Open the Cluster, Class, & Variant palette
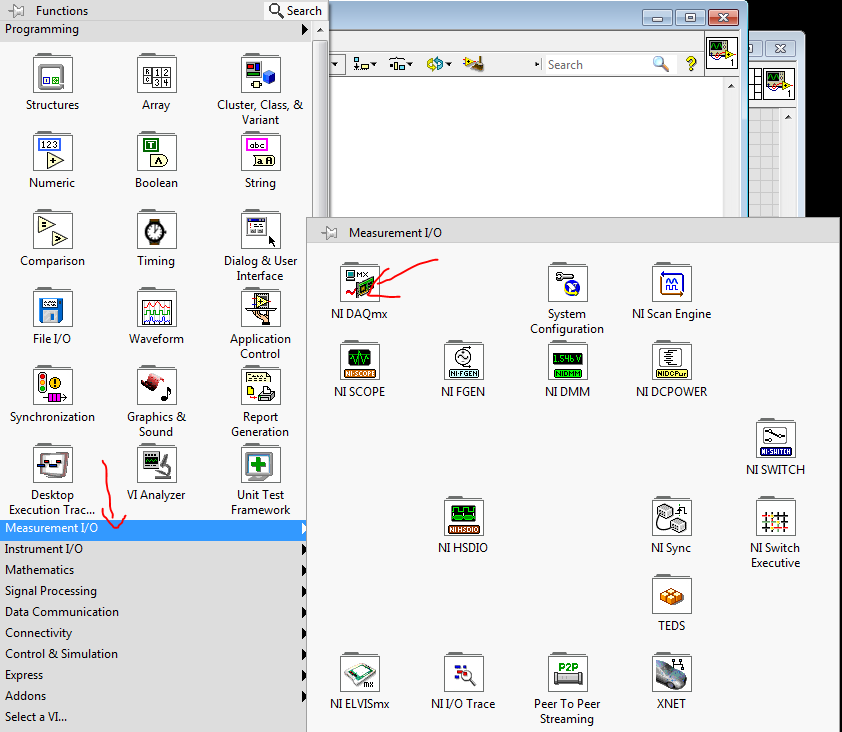 click(260, 74)
